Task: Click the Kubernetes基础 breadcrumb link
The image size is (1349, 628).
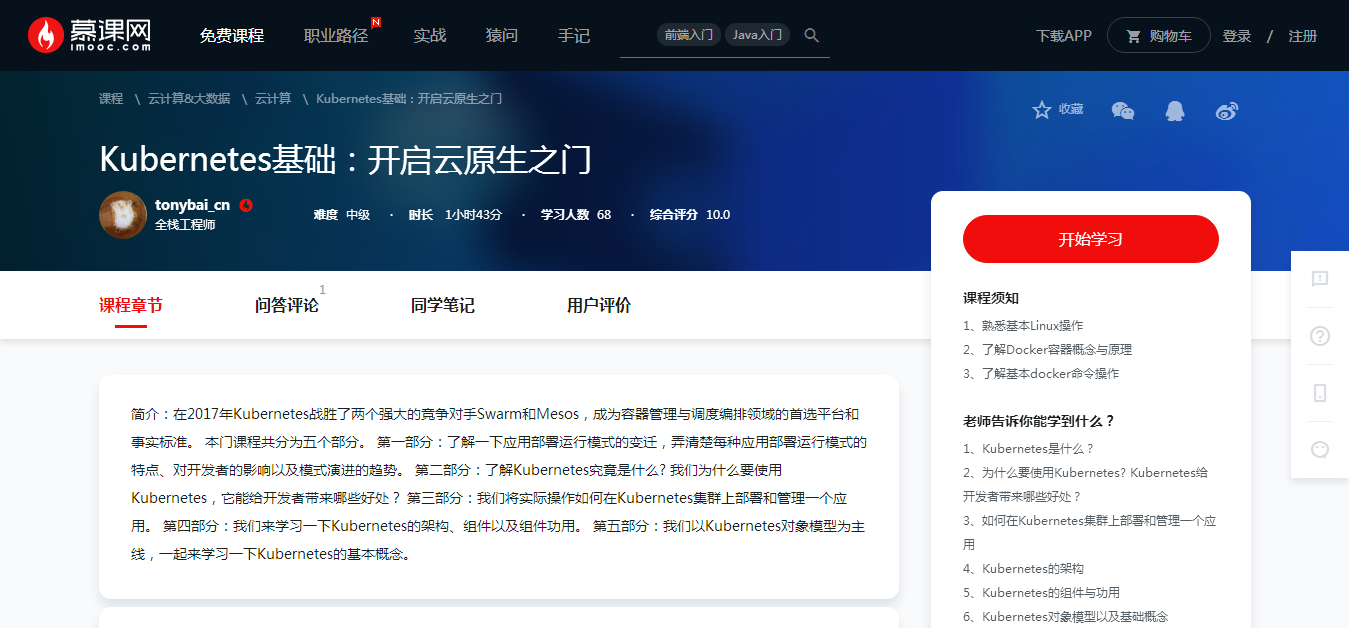Action: coord(409,99)
